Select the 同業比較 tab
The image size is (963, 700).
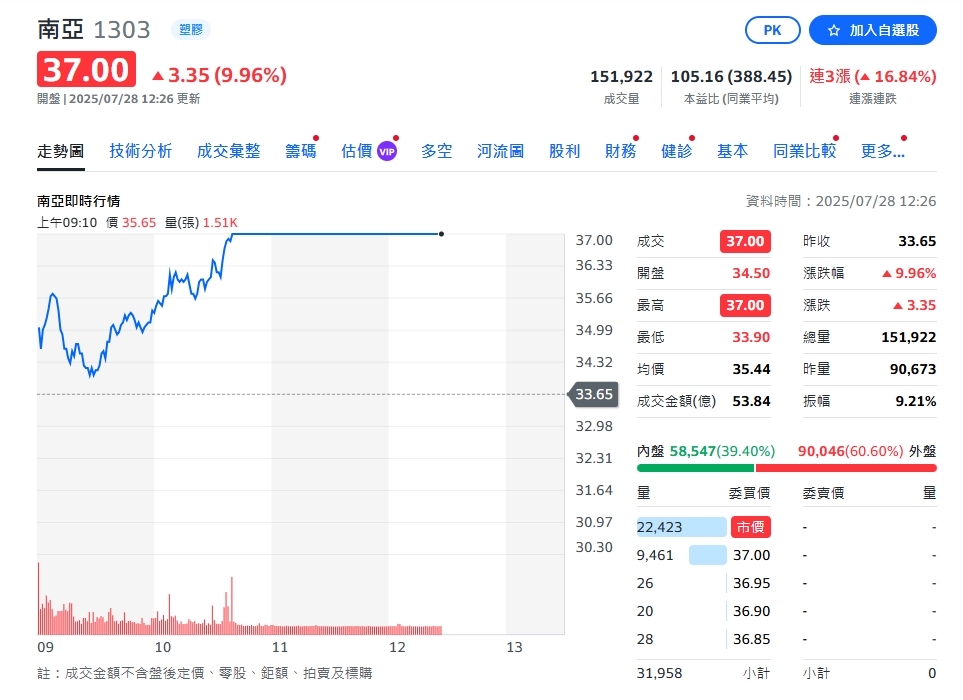pyautogui.click(x=804, y=150)
